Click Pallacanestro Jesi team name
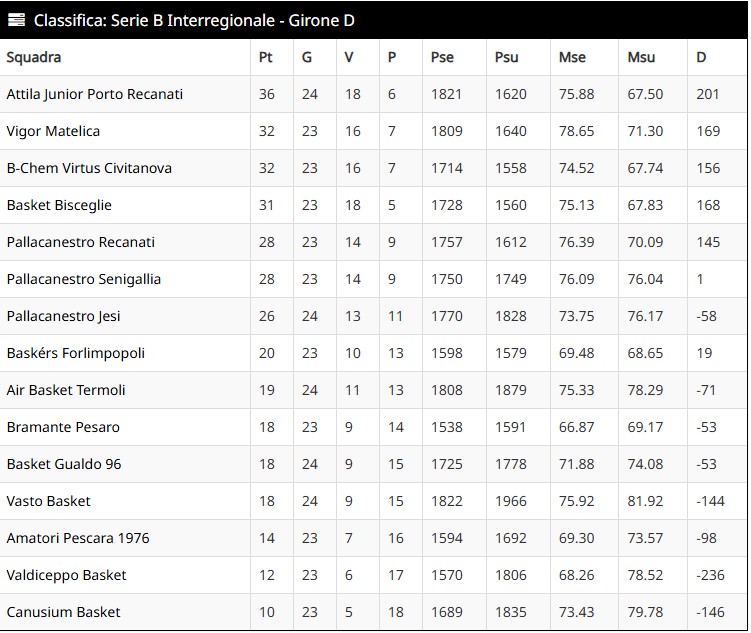 [64, 316]
